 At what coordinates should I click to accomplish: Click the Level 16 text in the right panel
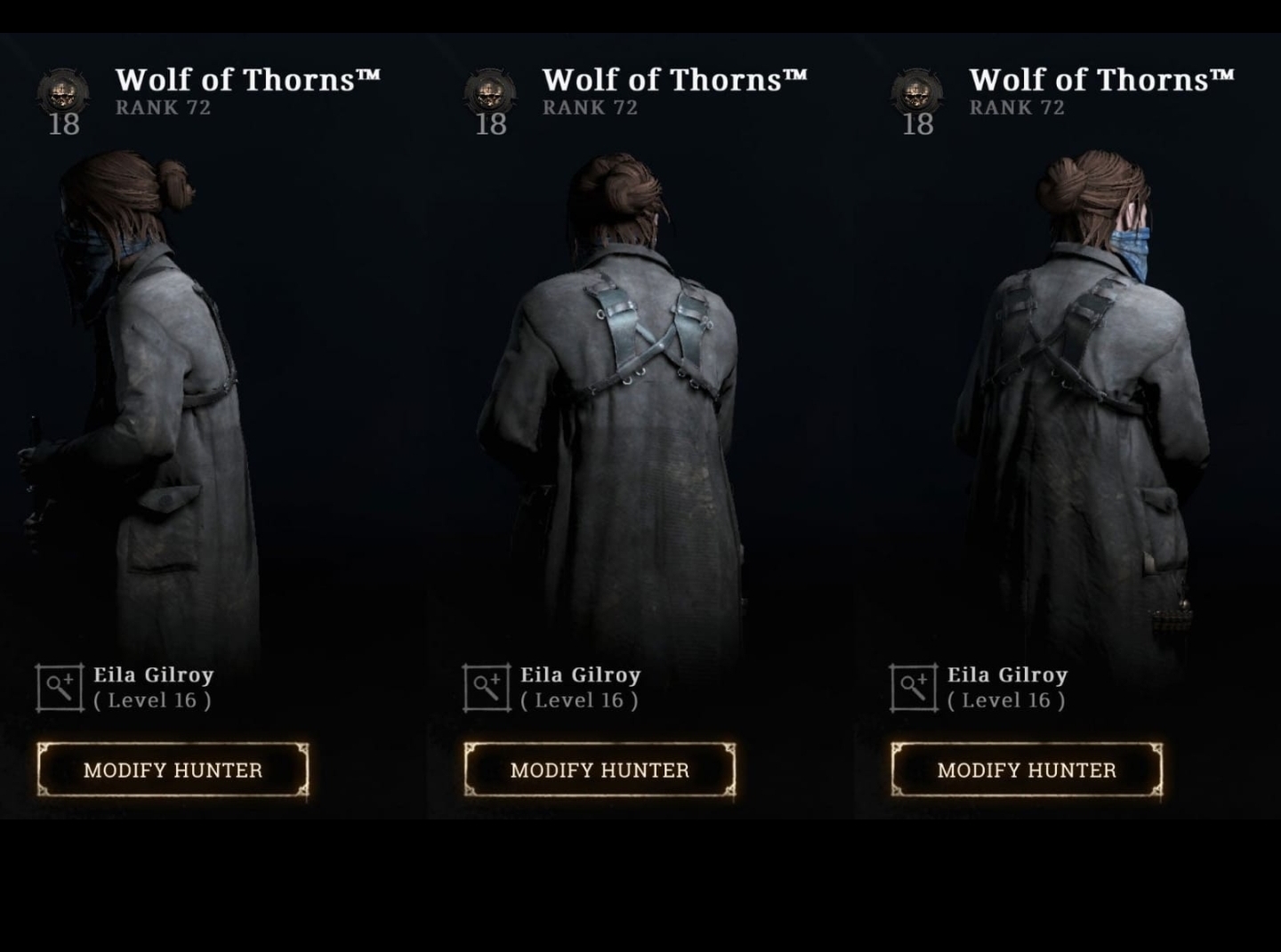pos(1006,700)
